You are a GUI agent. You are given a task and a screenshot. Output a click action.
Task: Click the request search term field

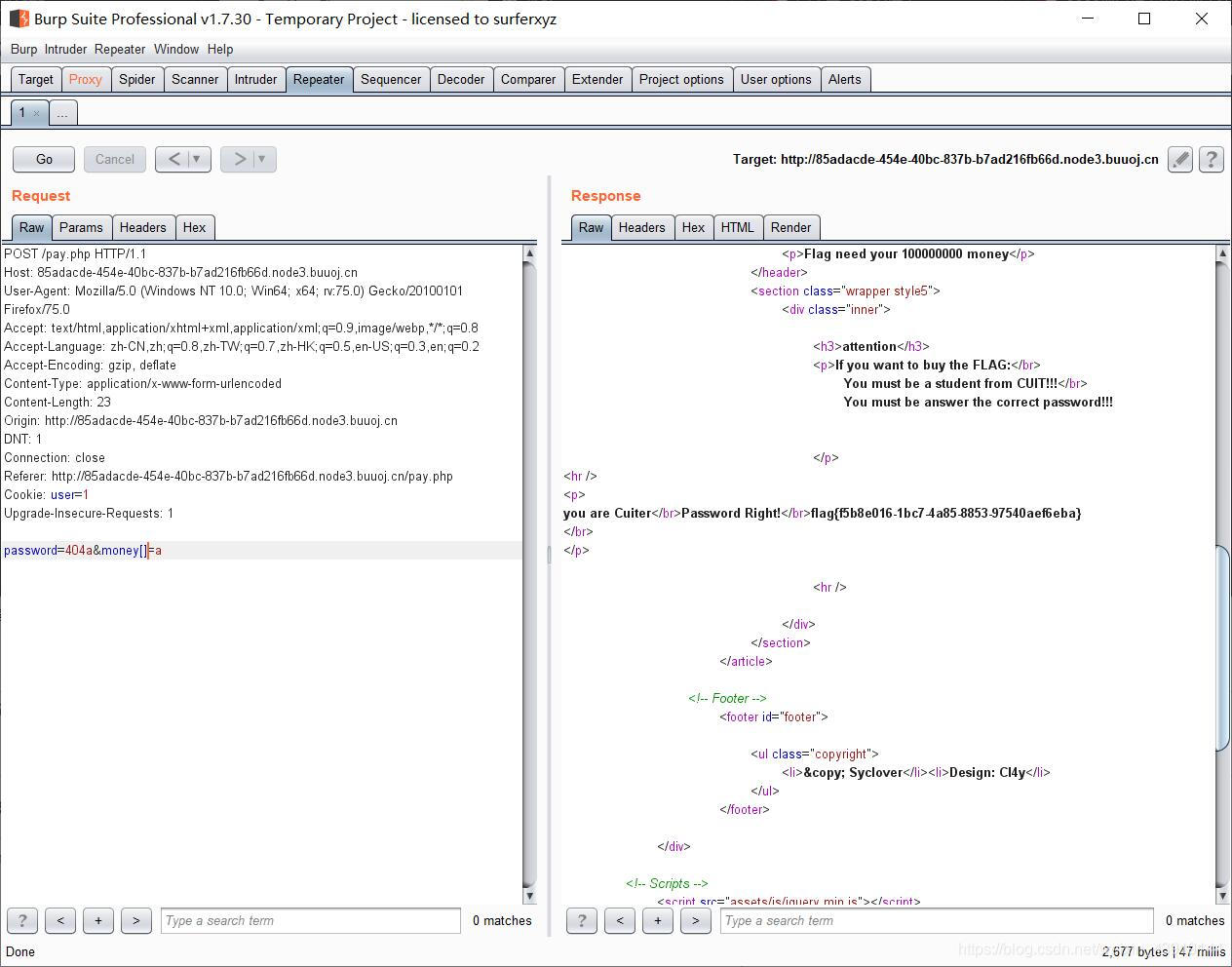coord(311,920)
